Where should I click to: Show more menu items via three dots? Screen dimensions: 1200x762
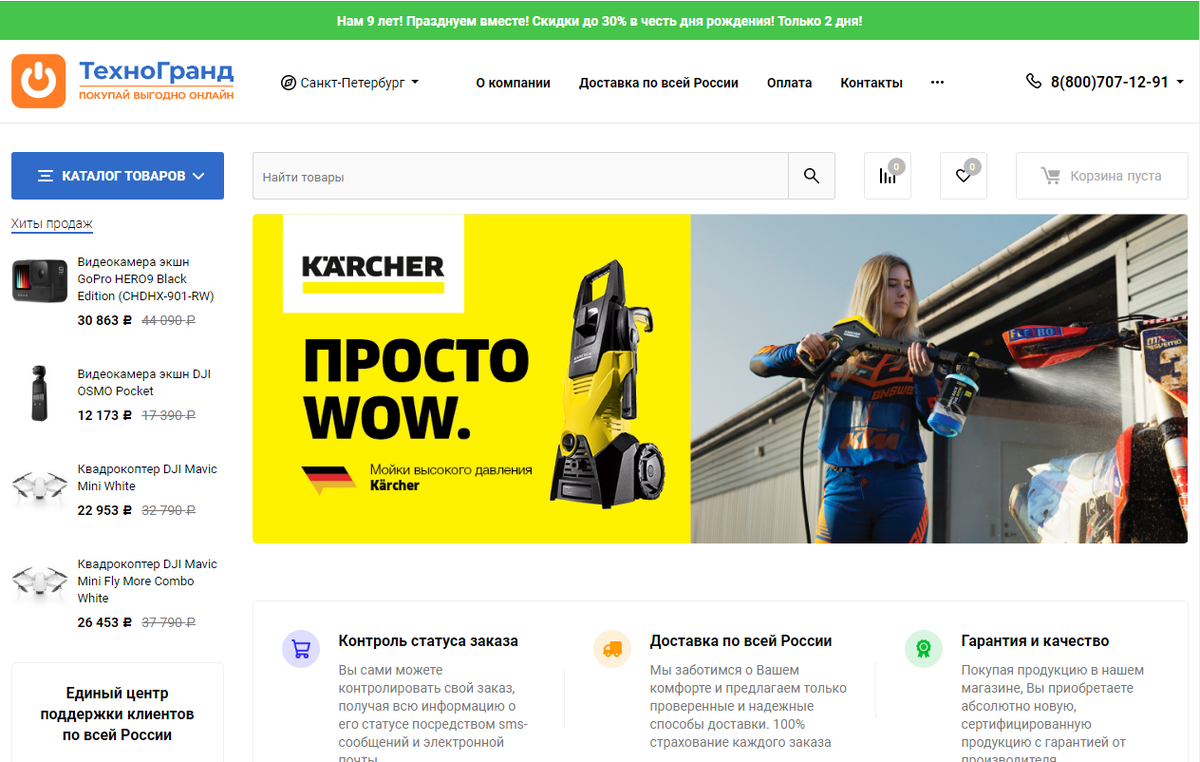click(x=937, y=83)
